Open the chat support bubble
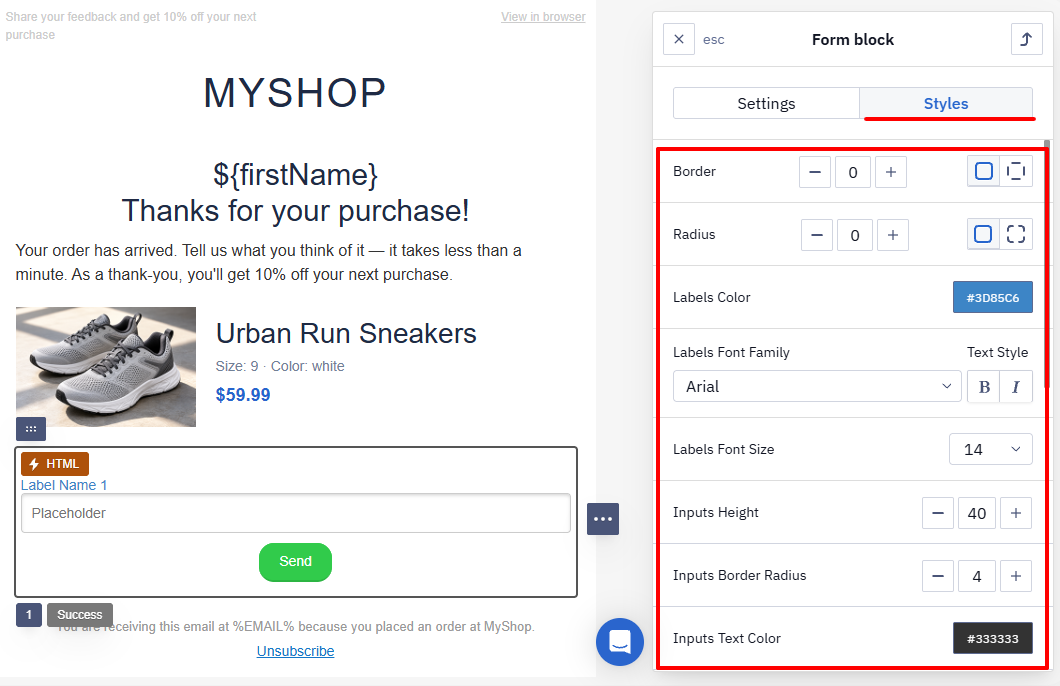Viewport: 1060px width, 686px height. pos(620,641)
